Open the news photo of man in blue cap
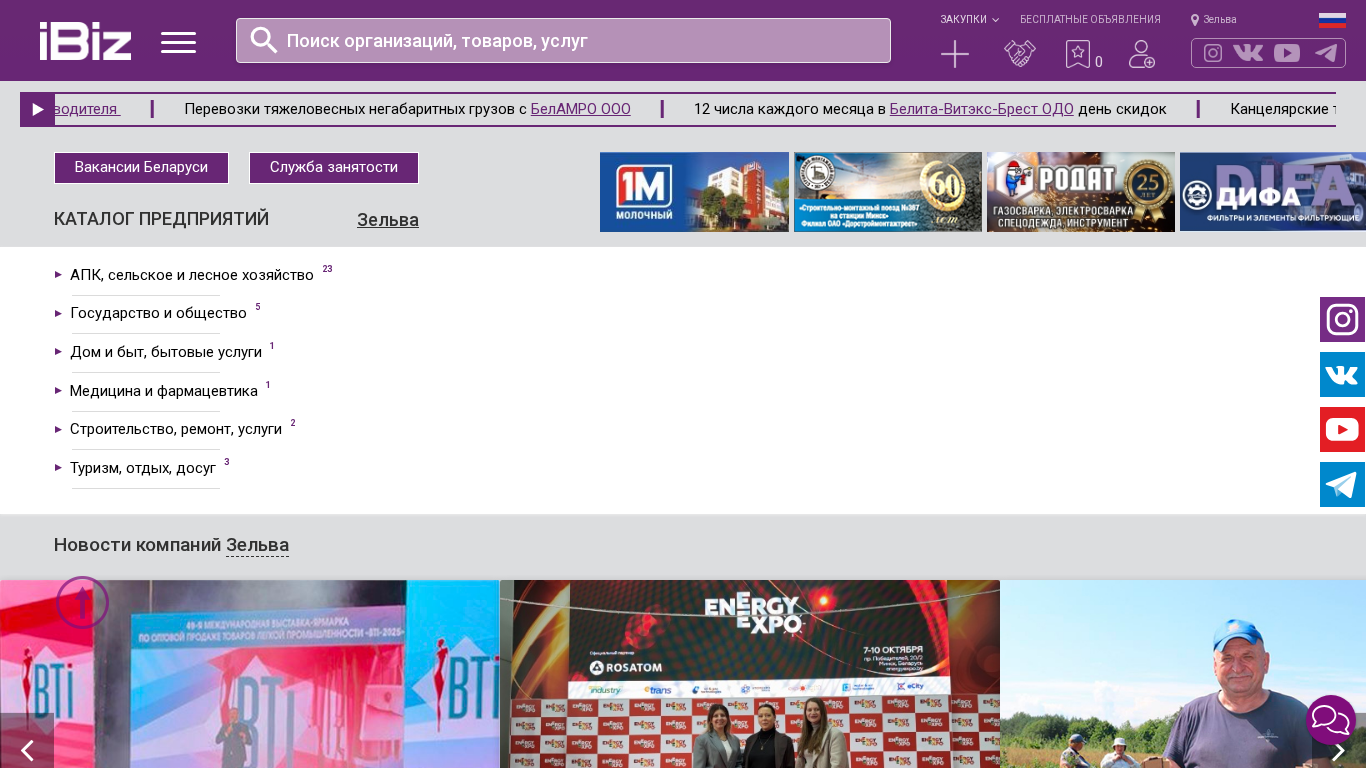Viewport: 1366px width, 768px height. [x=1183, y=674]
